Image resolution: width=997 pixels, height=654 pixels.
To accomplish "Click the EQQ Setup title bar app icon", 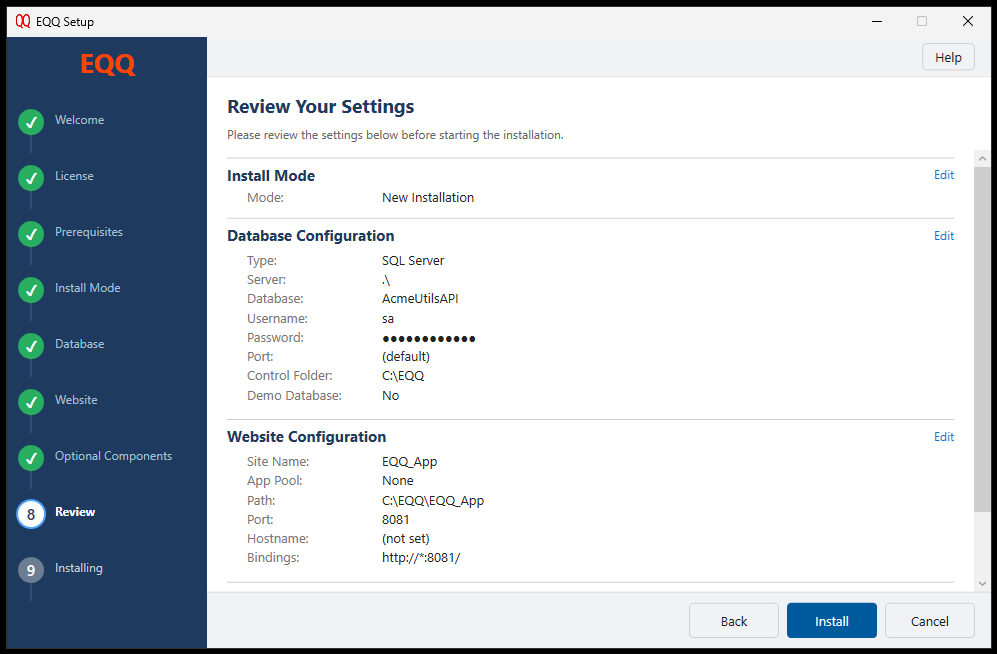I will click(x=23, y=21).
